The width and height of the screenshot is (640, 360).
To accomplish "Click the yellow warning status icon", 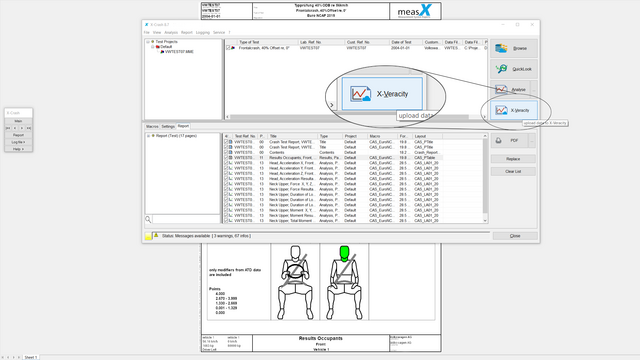I will 156,236.
